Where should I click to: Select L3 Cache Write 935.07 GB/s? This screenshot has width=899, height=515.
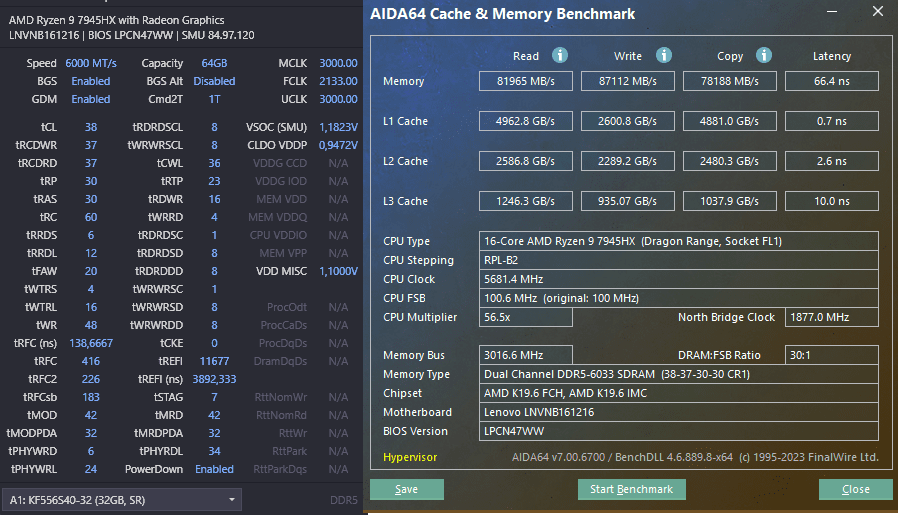coord(628,201)
